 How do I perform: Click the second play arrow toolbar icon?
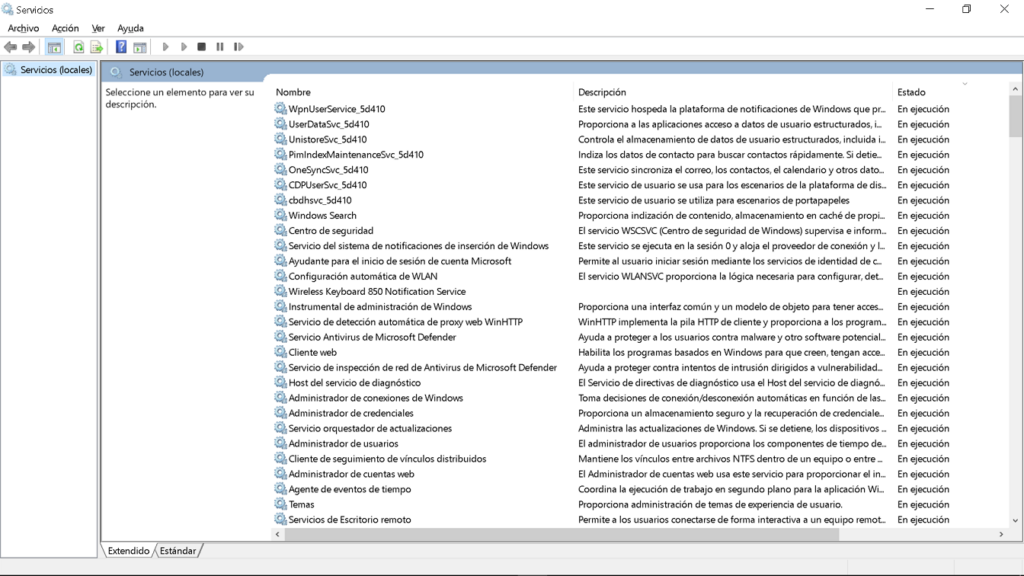pos(184,47)
